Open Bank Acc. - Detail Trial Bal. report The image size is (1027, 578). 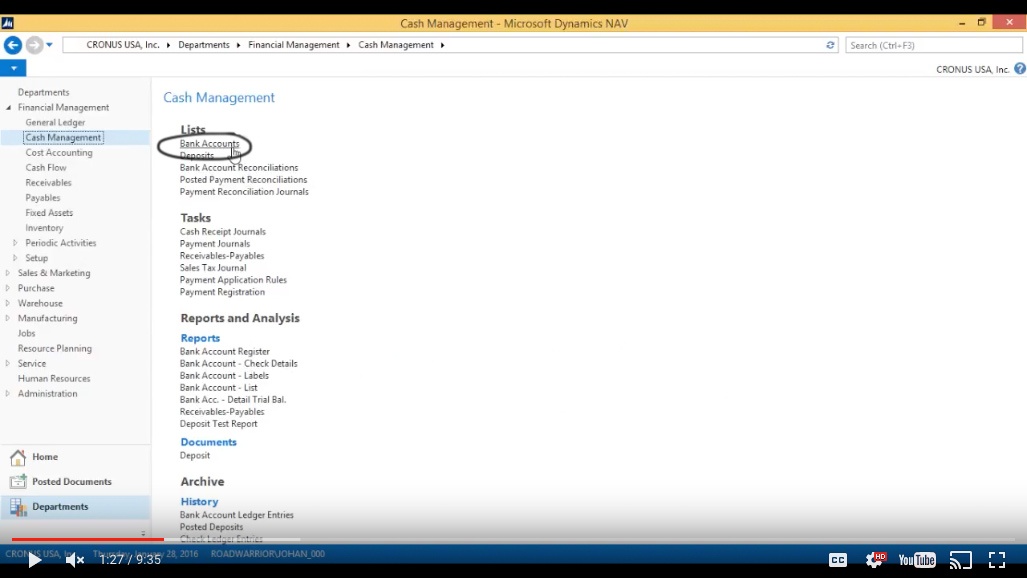233,400
